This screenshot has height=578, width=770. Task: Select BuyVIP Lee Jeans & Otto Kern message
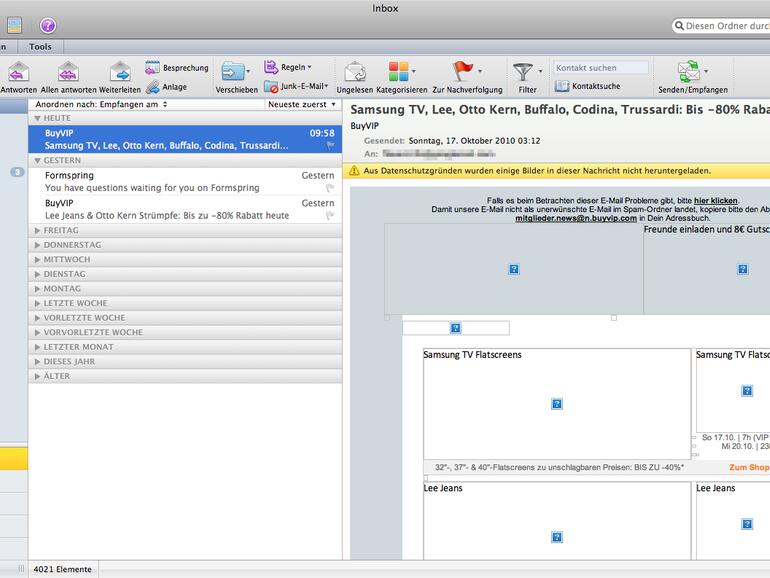185,210
